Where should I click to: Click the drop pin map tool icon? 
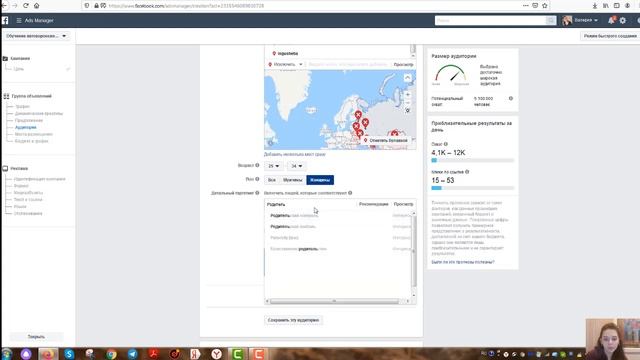click(x=407, y=111)
